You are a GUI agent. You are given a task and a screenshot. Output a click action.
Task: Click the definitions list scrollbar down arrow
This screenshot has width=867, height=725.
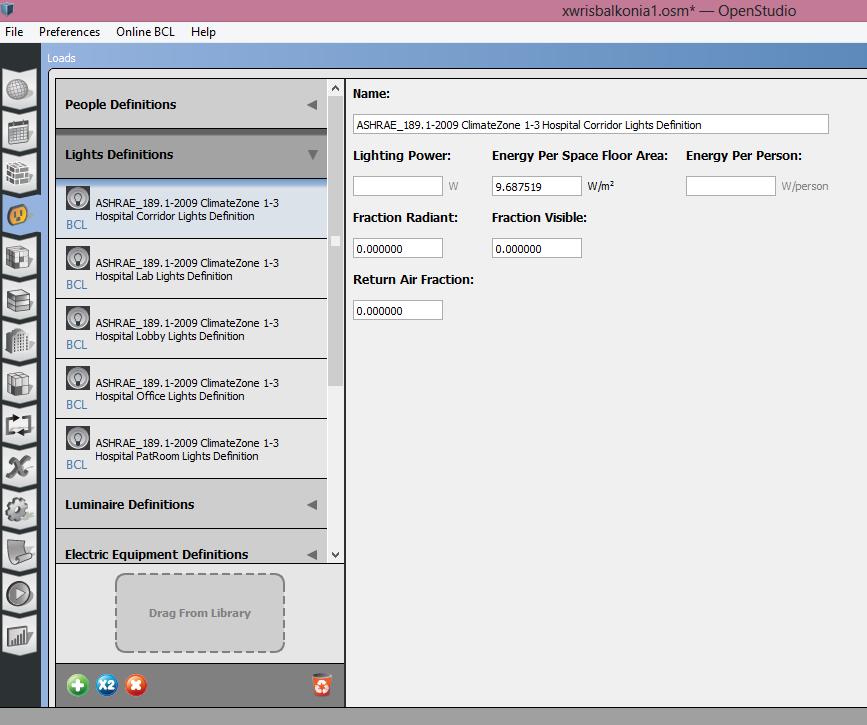coord(335,555)
